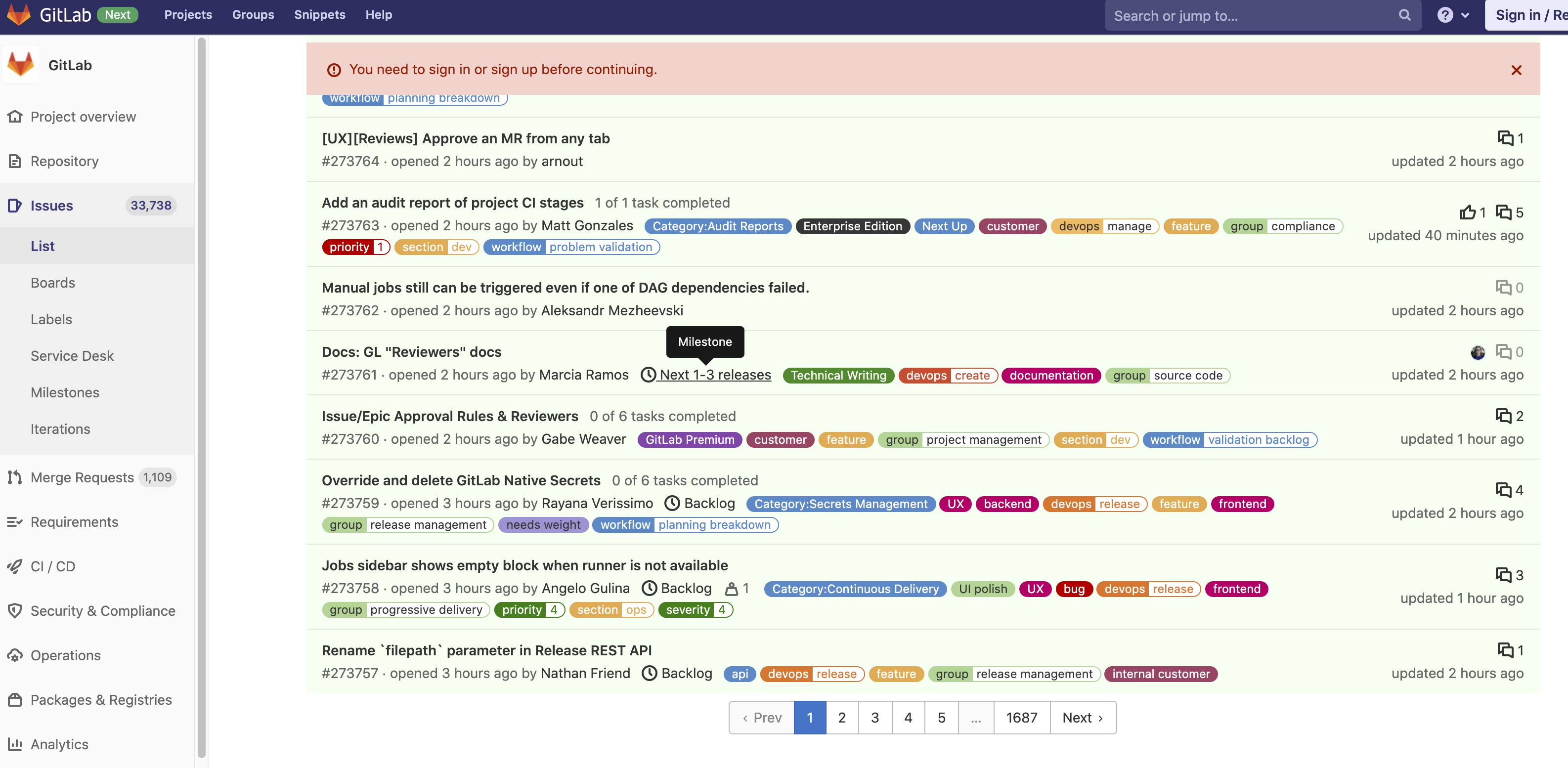The image size is (1568, 768).
Task: Click the thumbs up icon on issue #273763
Action: pyautogui.click(x=1468, y=213)
